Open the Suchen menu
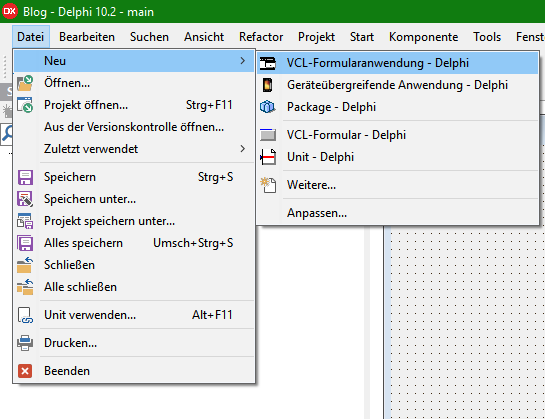This screenshot has width=545, height=419. tap(149, 37)
